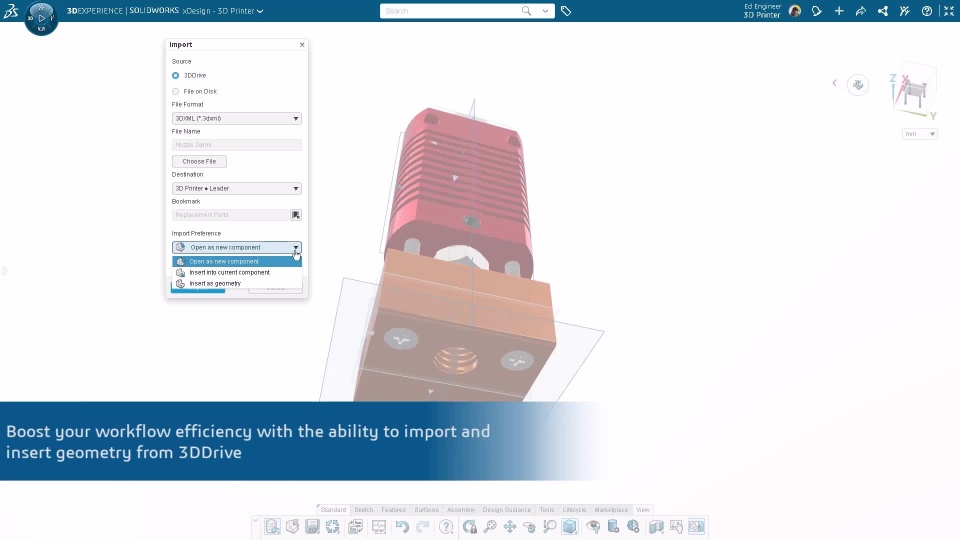Click the tag icon beside the search box
The height and width of the screenshot is (540, 960).
tap(566, 11)
